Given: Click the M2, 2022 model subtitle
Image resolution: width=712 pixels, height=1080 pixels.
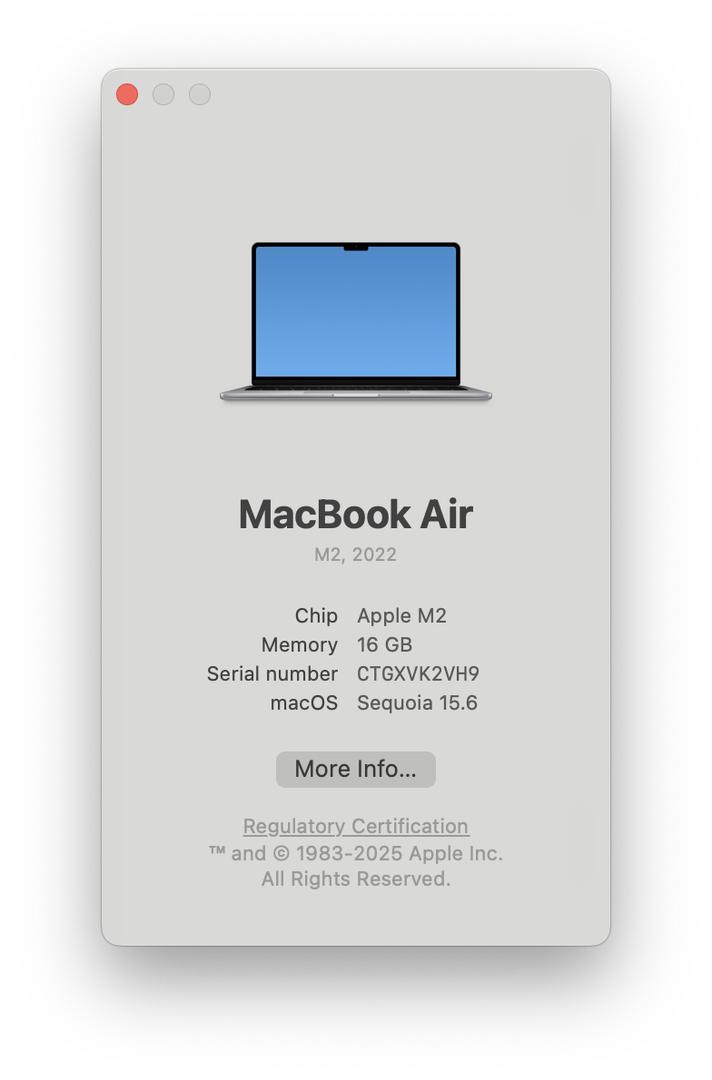Looking at the screenshot, I should click(x=355, y=554).
